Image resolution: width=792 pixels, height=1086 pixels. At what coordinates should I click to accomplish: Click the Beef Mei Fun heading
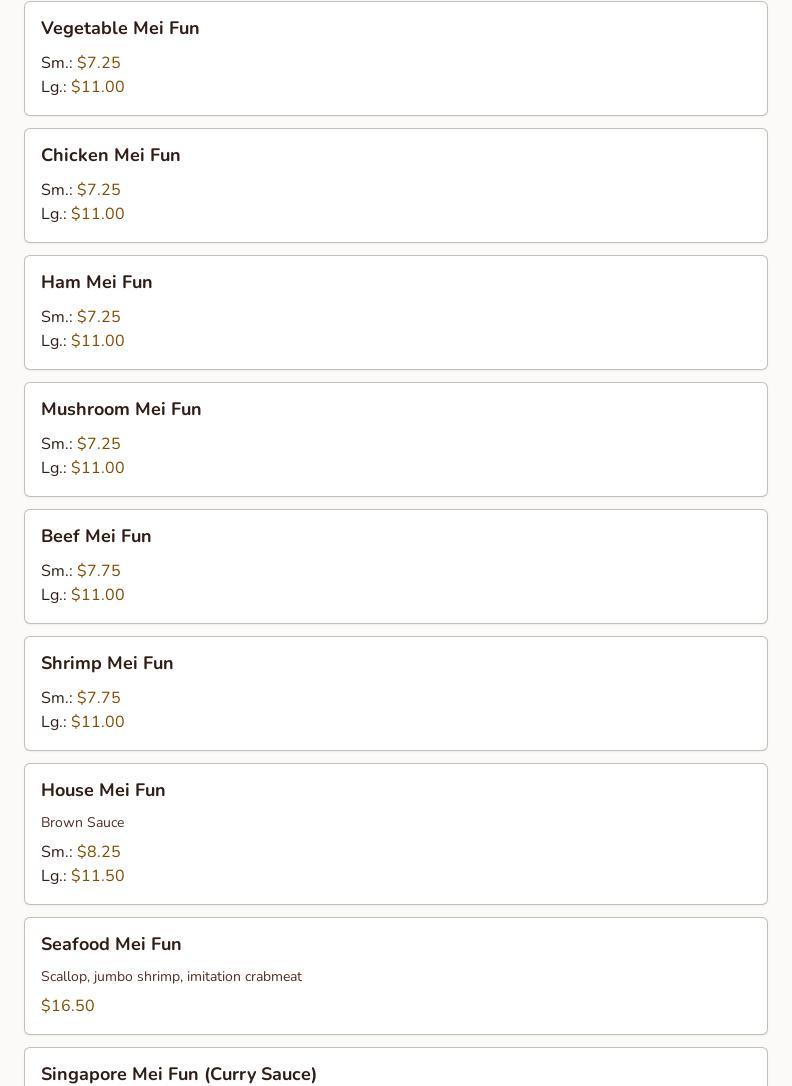pyautogui.click(x=96, y=536)
